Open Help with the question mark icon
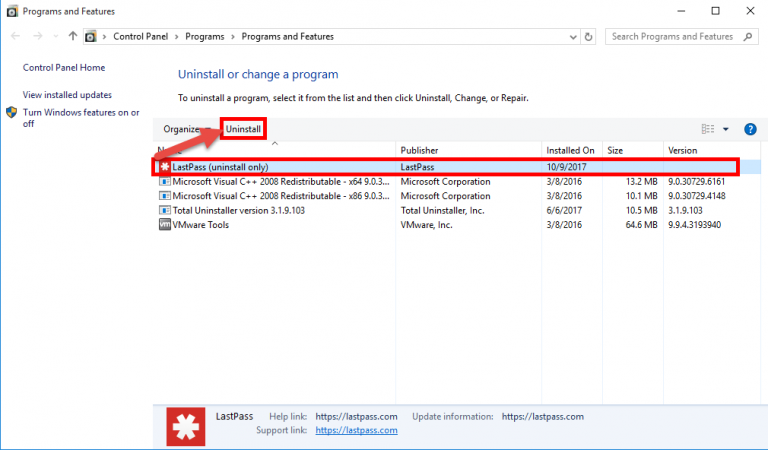The image size is (768, 450). [750, 129]
